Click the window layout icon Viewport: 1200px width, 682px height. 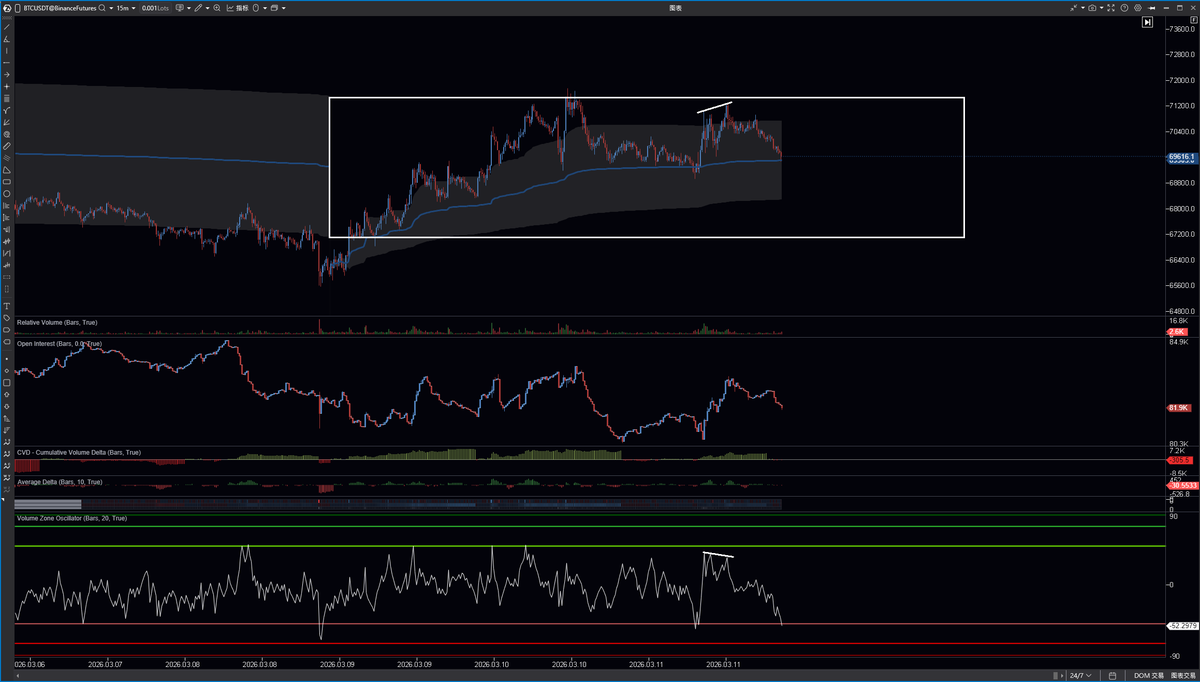click(x=274, y=7)
